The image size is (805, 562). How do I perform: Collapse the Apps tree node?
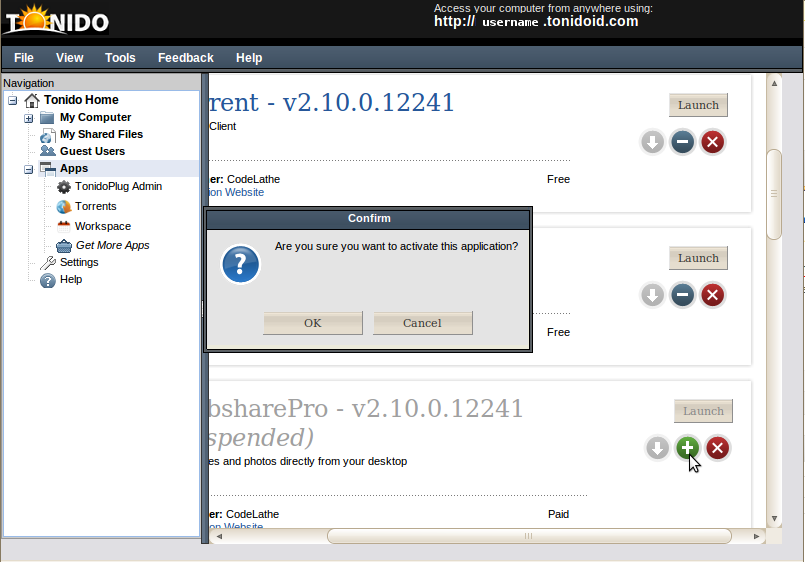click(x=29, y=170)
